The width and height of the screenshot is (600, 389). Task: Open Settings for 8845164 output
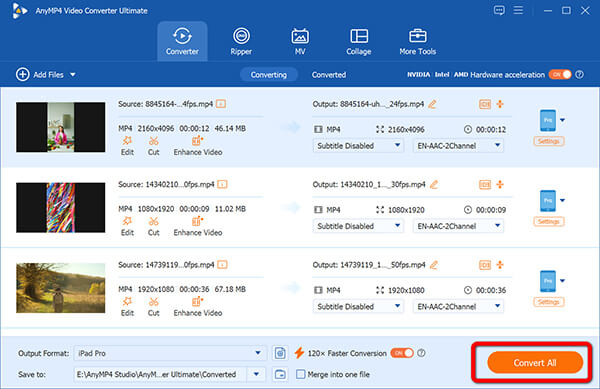click(549, 141)
